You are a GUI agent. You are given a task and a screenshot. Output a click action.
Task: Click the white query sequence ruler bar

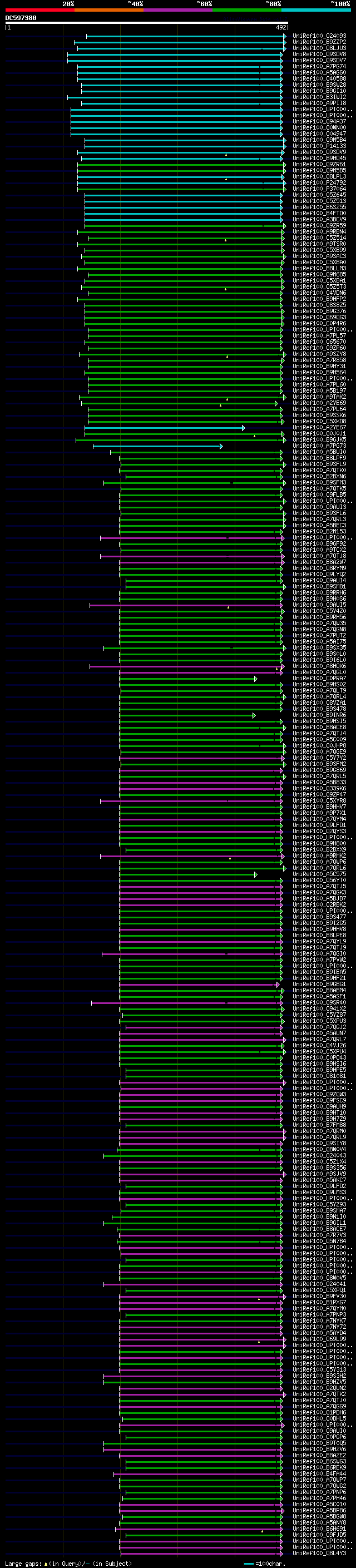click(147, 23)
